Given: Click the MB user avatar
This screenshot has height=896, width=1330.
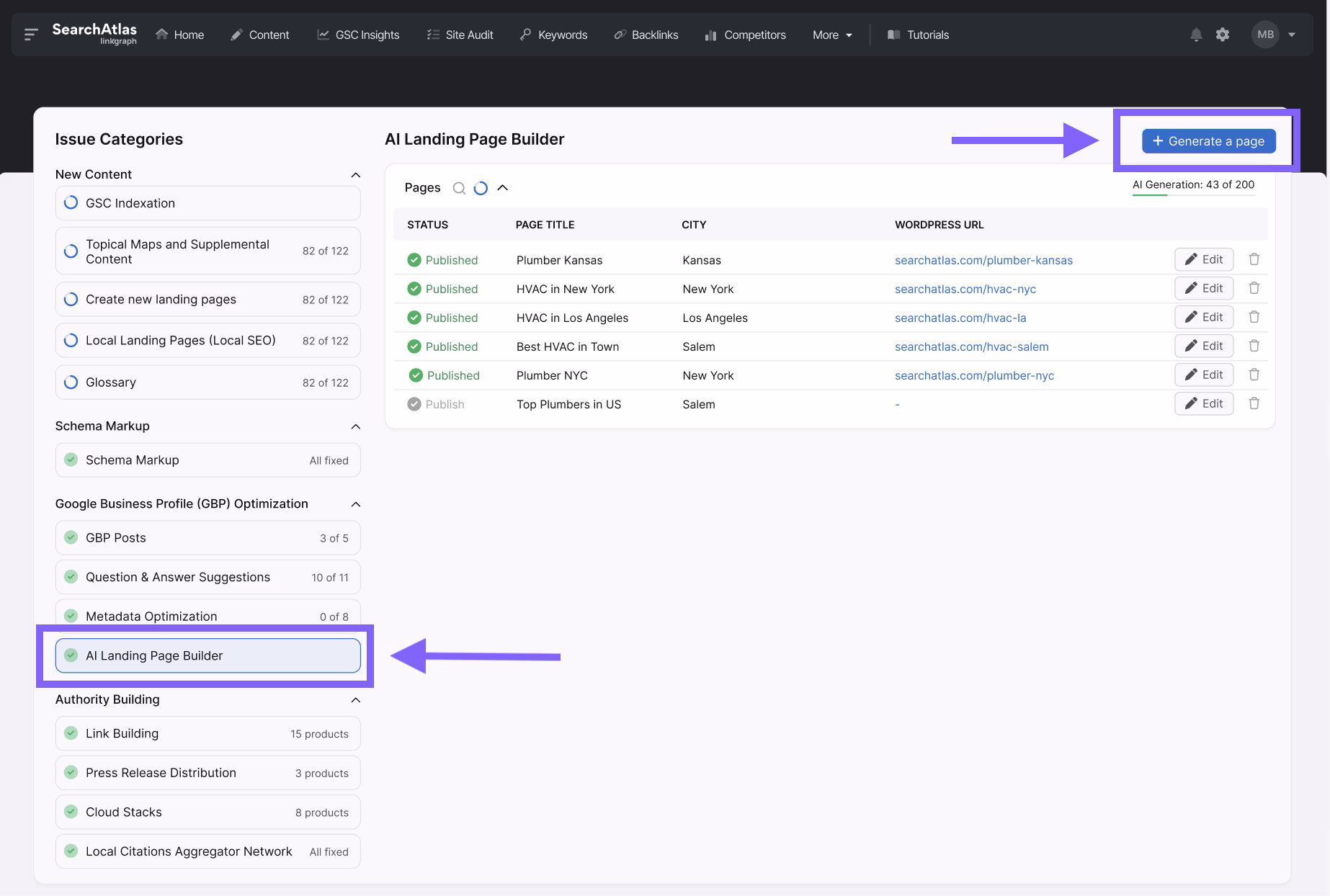Looking at the screenshot, I should coord(1265,35).
